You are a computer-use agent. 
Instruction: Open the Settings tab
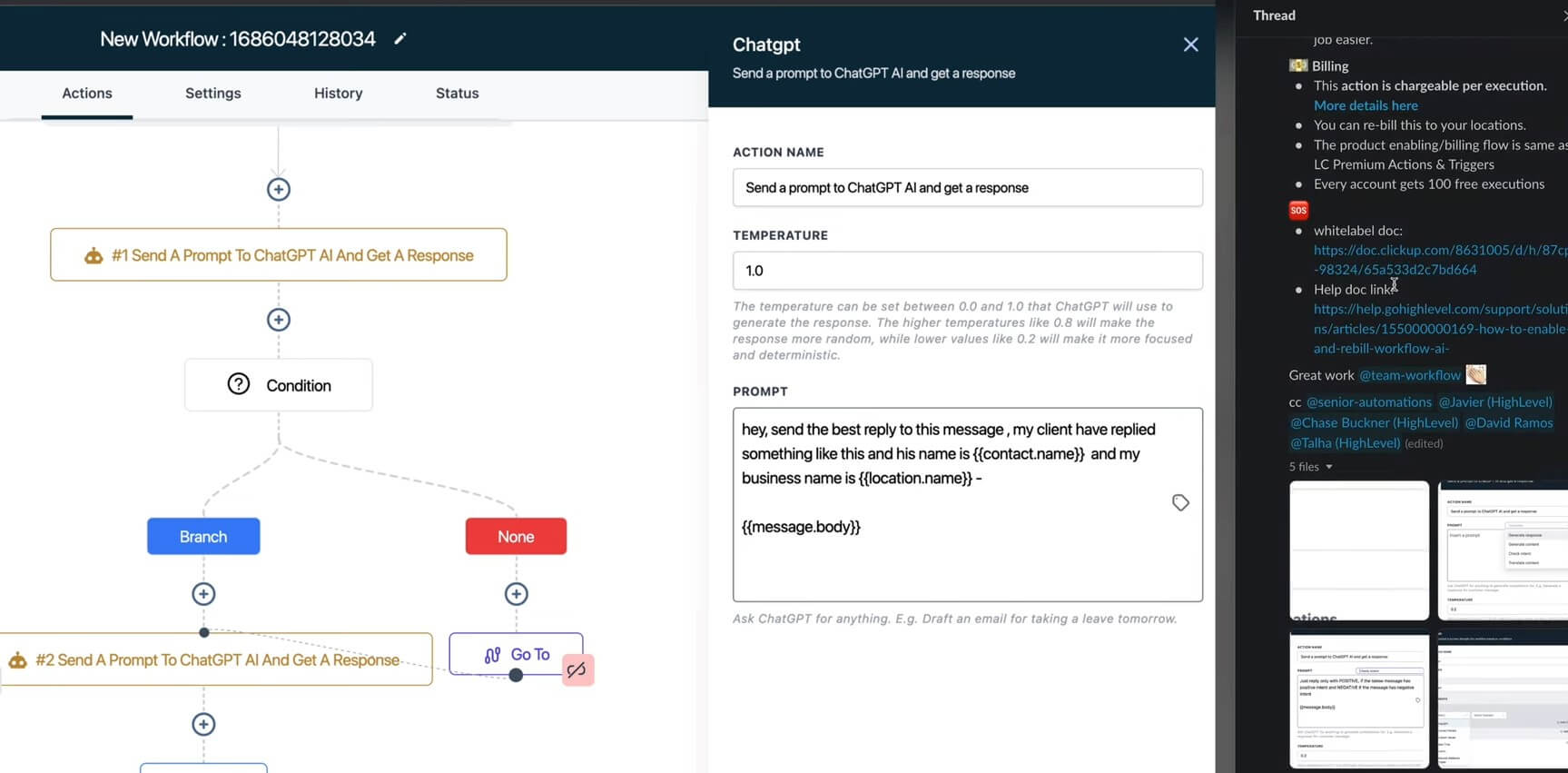(213, 94)
